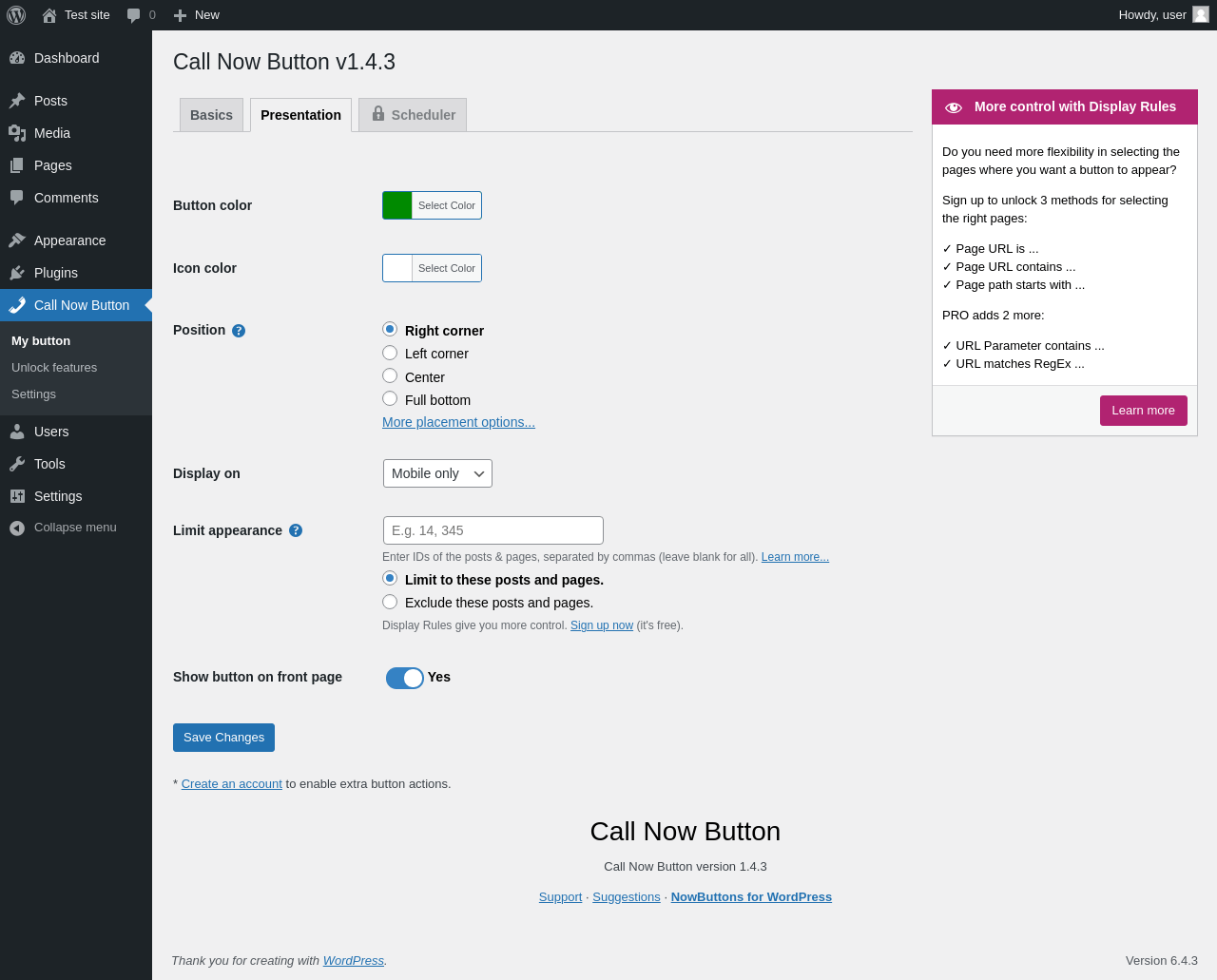1217x980 pixels.
Task: Click the Plugins plug icon
Action: [x=17, y=273]
